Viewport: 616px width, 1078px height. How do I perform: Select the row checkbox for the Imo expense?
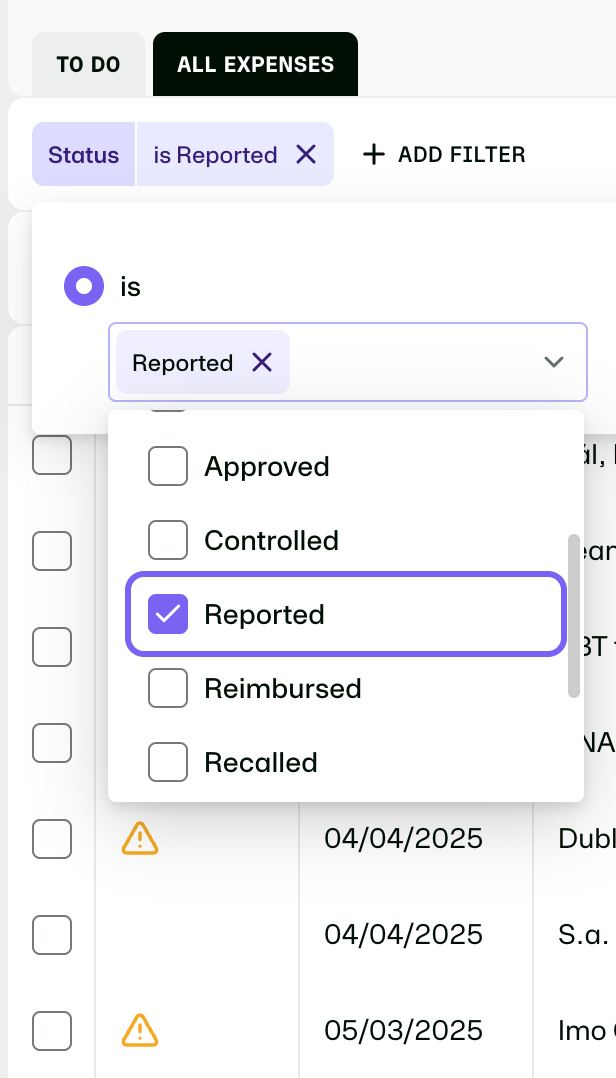[x=52, y=1031]
